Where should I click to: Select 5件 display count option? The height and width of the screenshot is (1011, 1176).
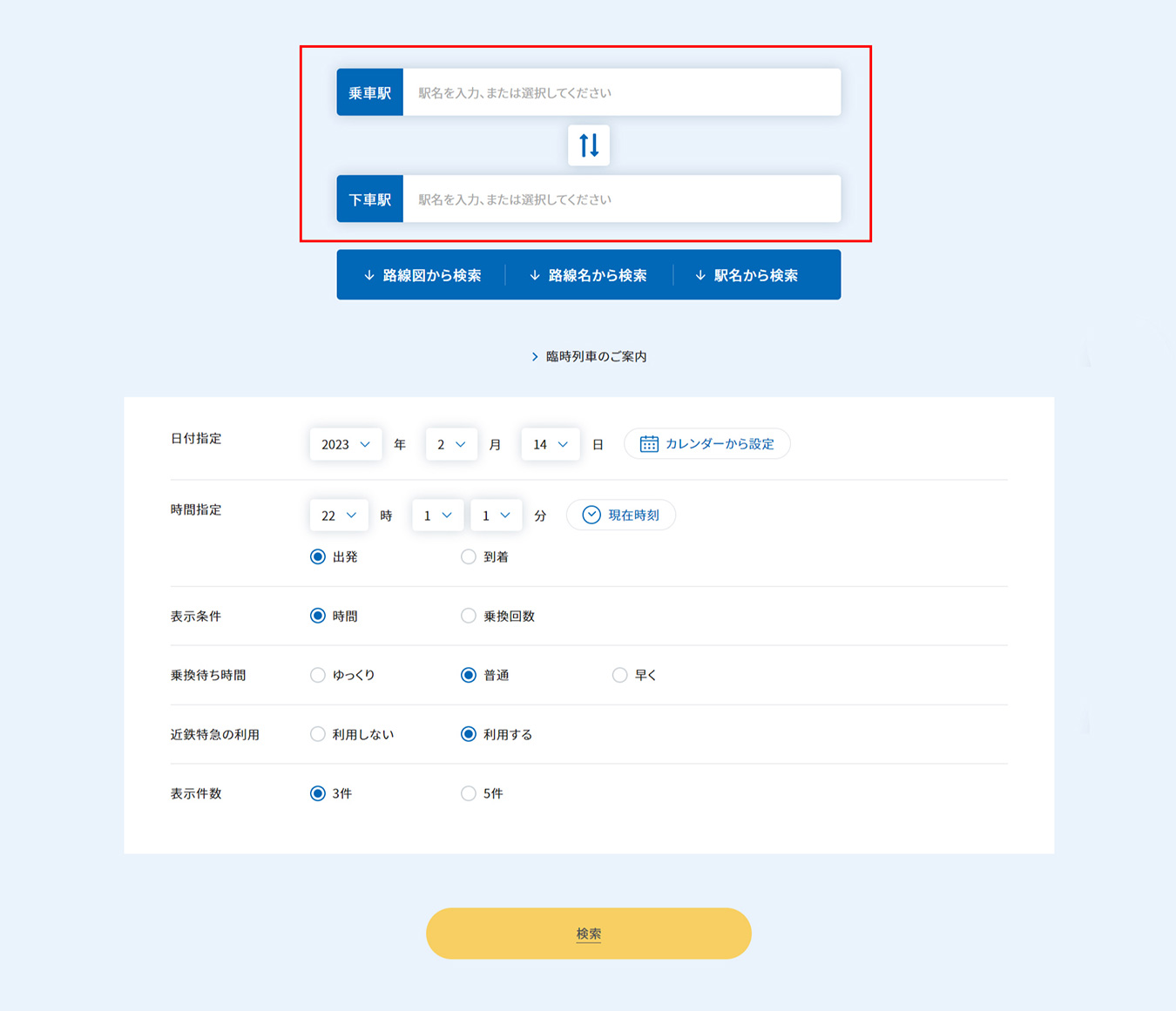click(x=469, y=793)
